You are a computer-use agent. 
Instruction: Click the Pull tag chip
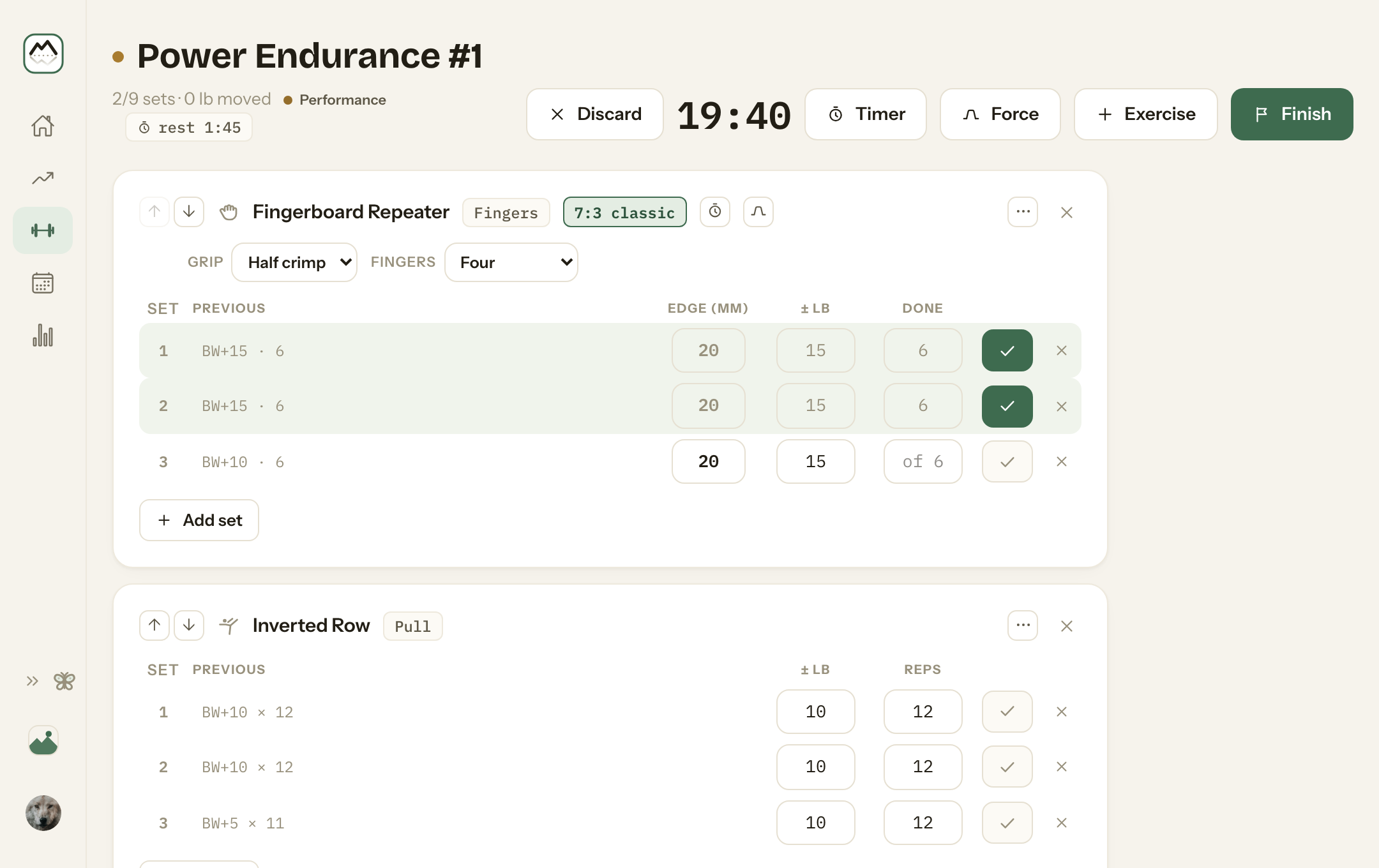click(x=413, y=626)
